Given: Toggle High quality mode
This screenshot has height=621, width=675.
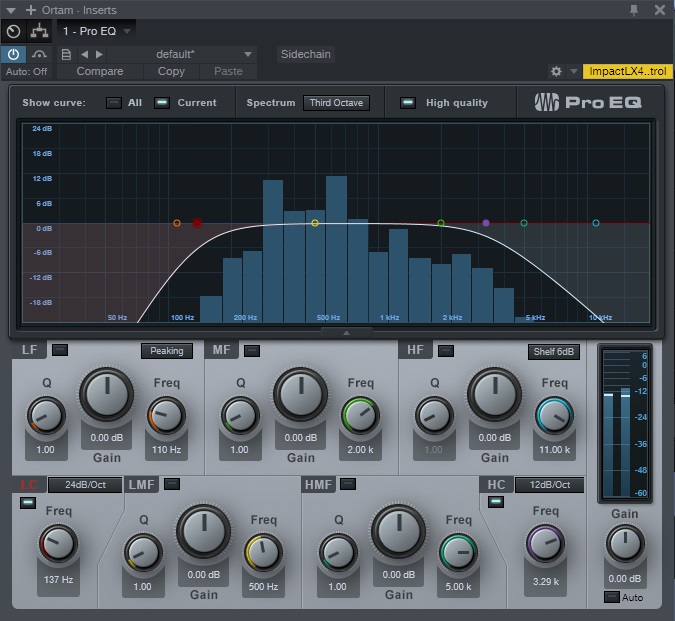Looking at the screenshot, I should point(408,103).
